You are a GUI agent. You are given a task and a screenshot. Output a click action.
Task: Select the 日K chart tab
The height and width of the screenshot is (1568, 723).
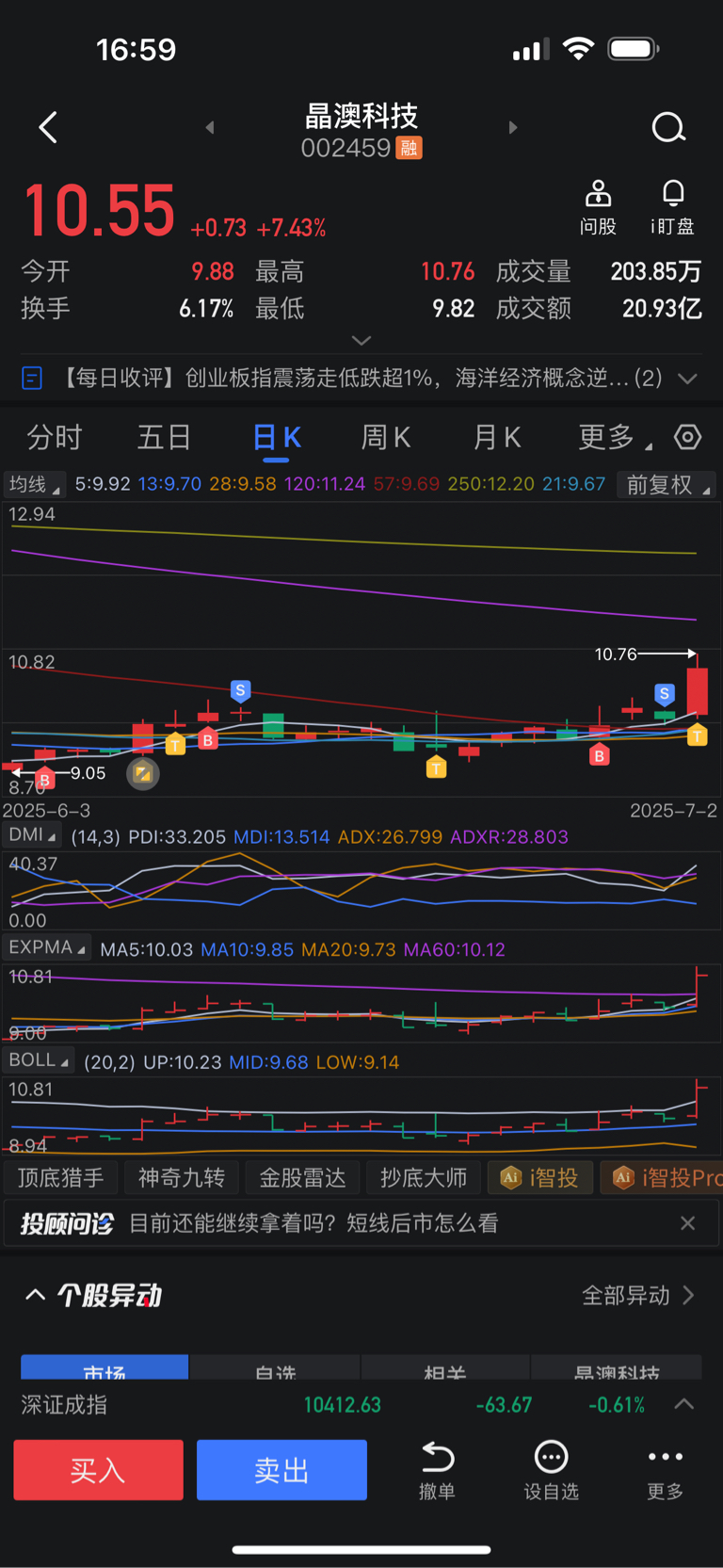pyautogui.click(x=277, y=438)
